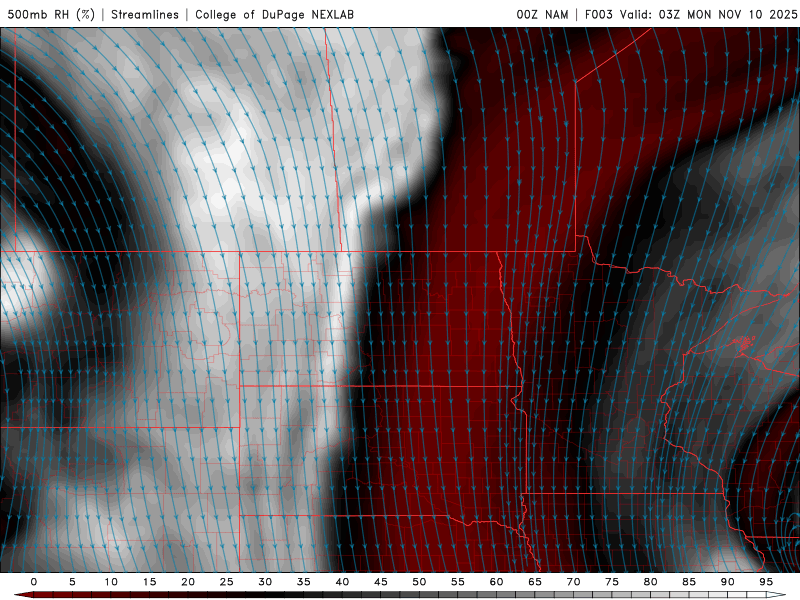
Task: Click the color bar label "25"
Action: (x=227, y=582)
